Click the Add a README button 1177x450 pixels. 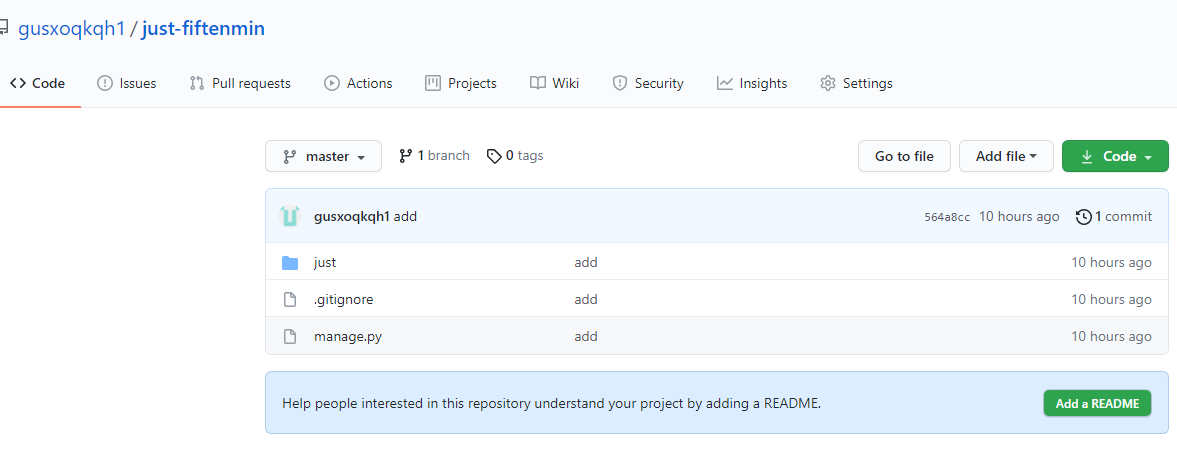point(1097,404)
